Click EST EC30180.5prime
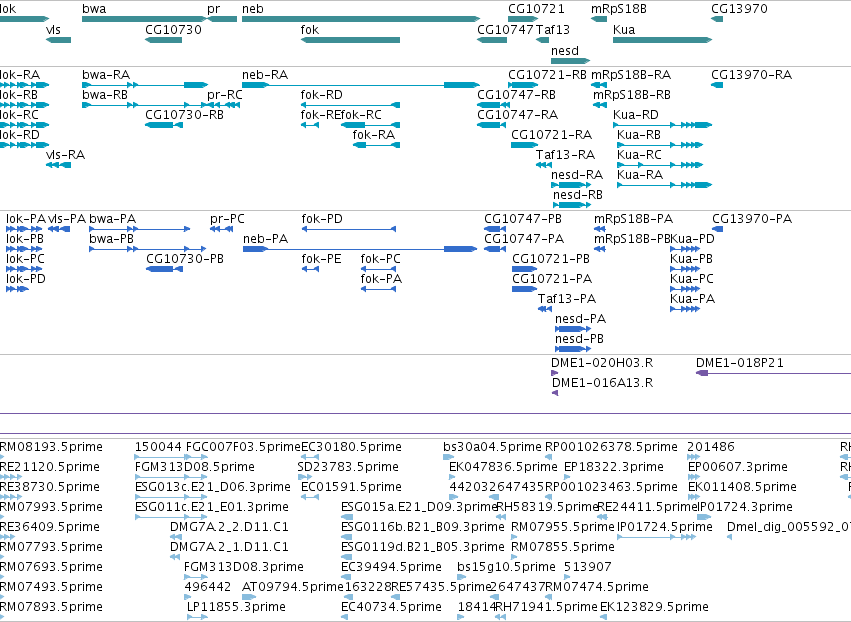Viewport: 851px width, 622px height. point(352,447)
